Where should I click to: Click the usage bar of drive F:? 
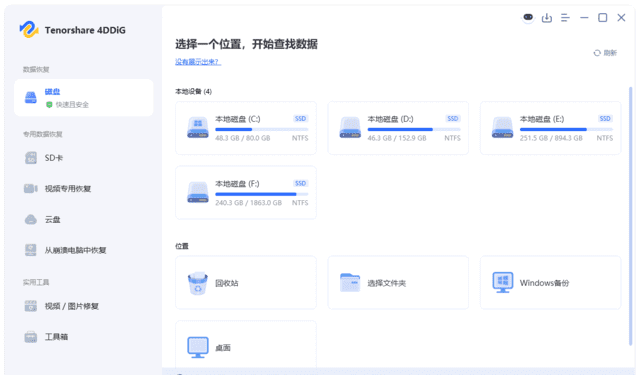262,194
